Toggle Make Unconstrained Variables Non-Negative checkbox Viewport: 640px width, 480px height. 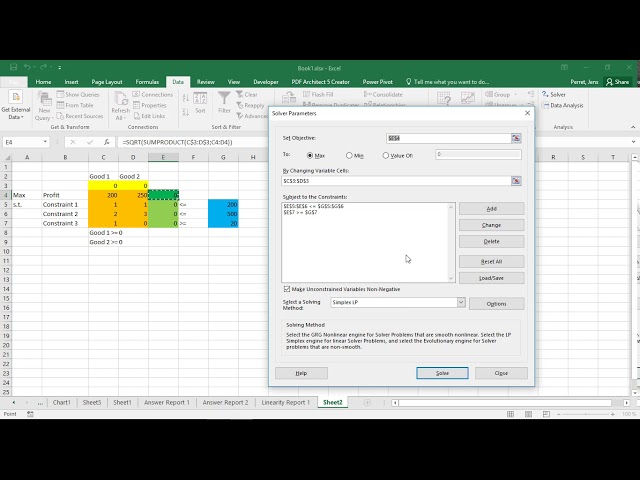[287, 289]
